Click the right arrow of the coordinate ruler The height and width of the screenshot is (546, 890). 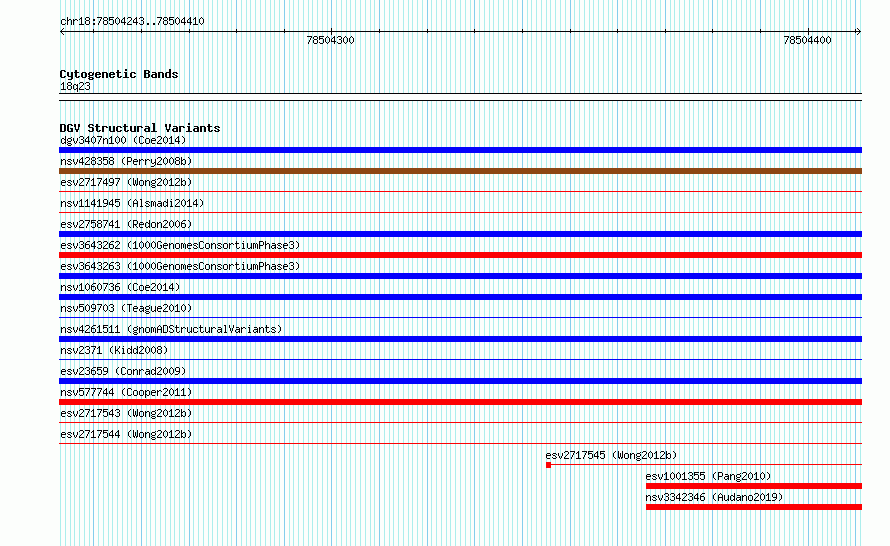click(858, 32)
